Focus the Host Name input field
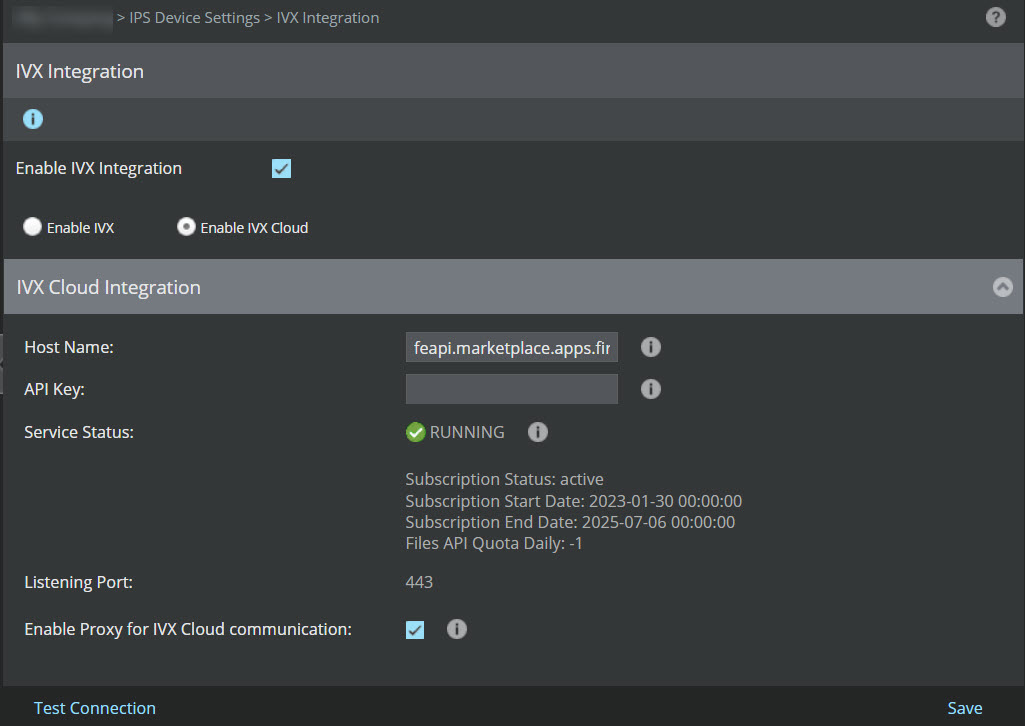1025x726 pixels. click(x=511, y=347)
